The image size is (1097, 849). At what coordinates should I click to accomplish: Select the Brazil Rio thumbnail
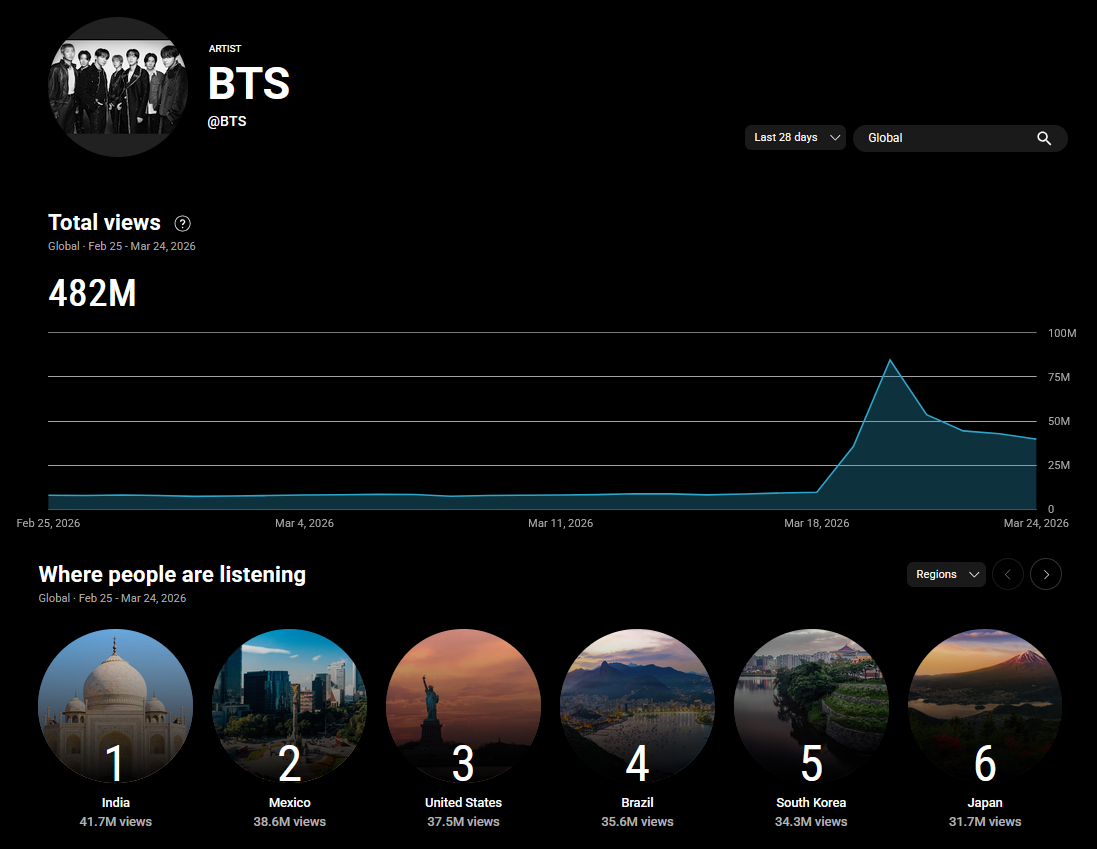click(x=637, y=706)
